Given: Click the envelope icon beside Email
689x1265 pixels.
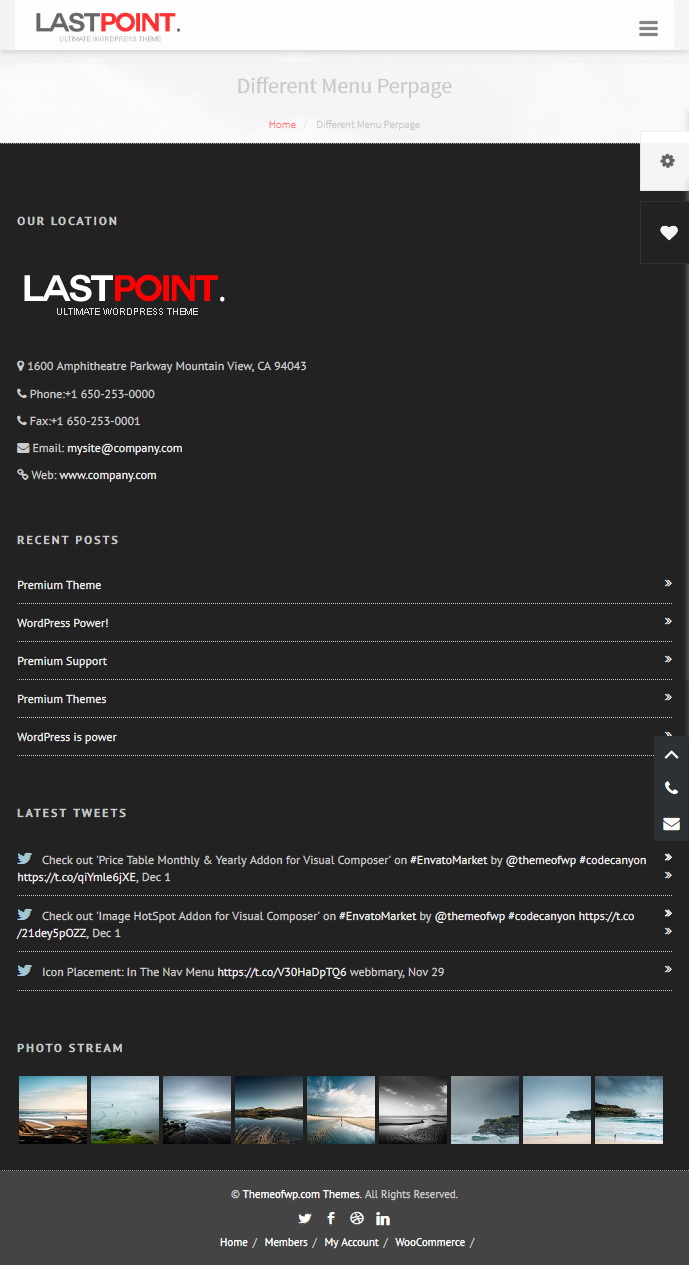Looking at the screenshot, I should [23, 448].
